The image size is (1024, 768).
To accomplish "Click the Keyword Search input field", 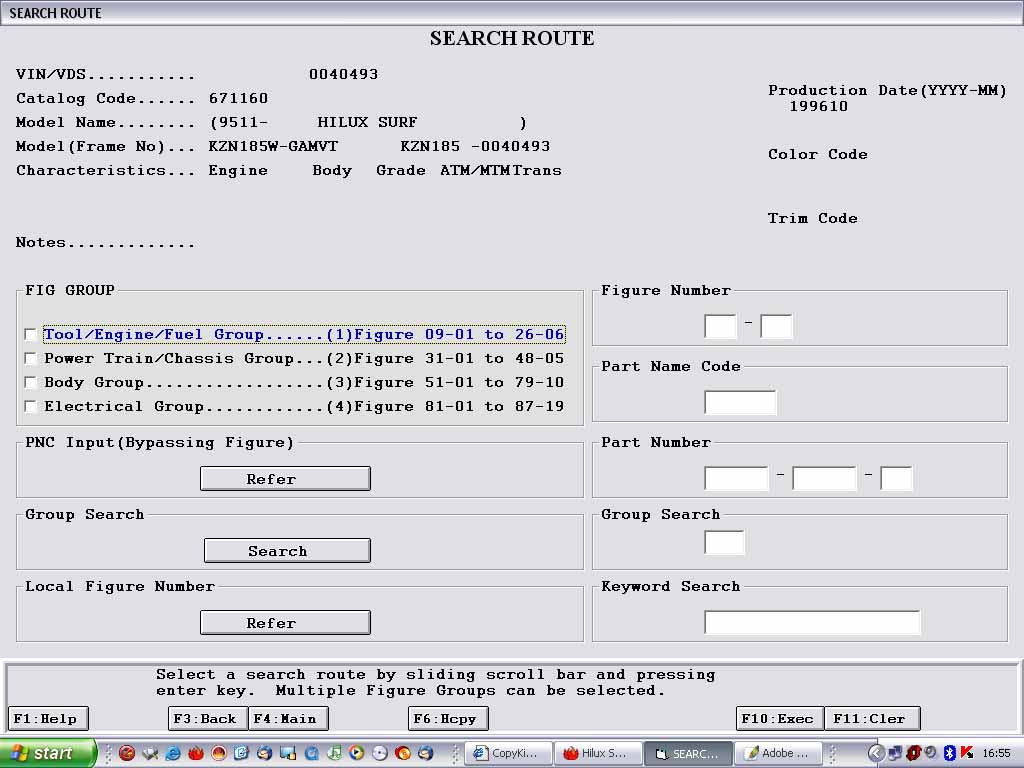I will tap(812, 623).
